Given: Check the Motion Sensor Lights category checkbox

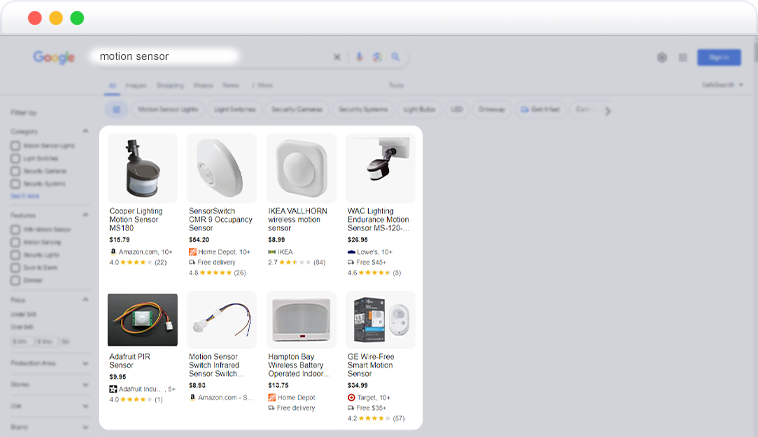Looking at the screenshot, I should 15,146.
